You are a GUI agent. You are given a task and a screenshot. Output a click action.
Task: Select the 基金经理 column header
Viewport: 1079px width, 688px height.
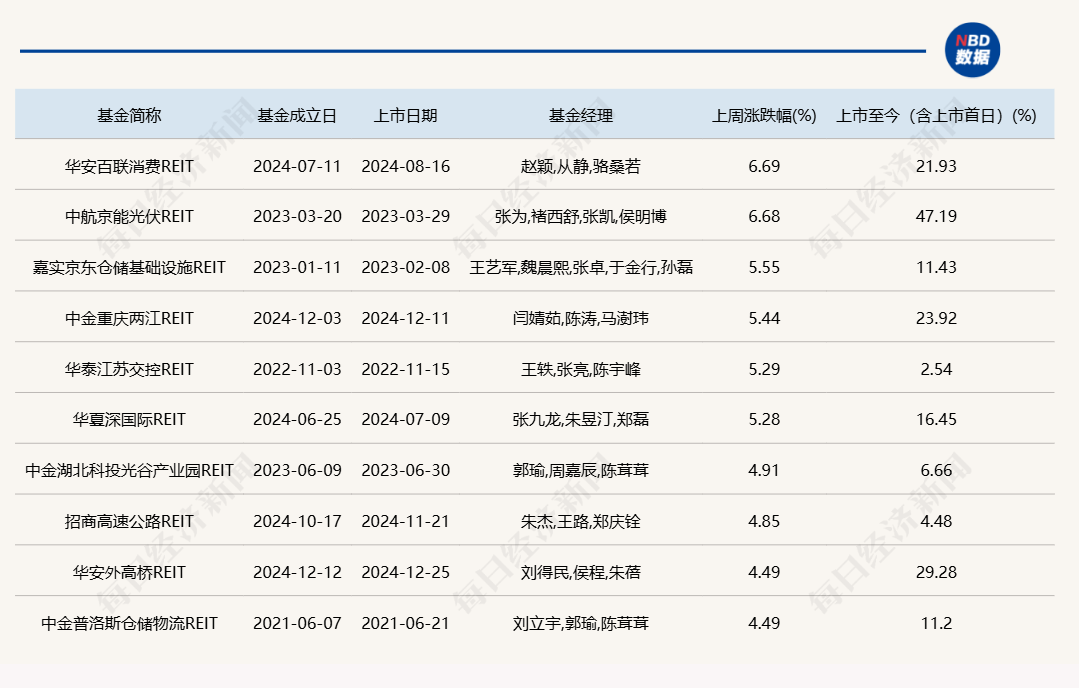click(580, 115)
